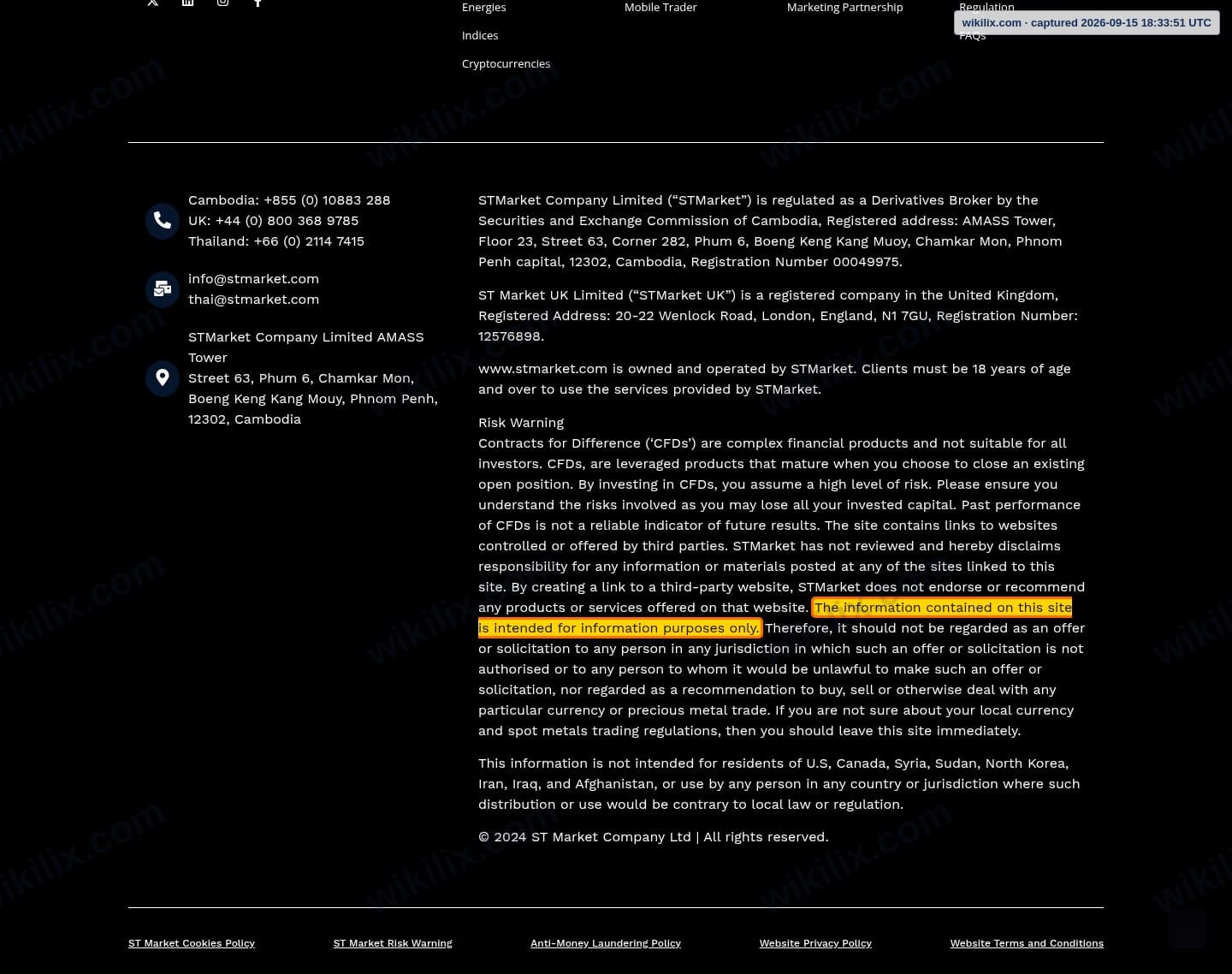This screenshot has height=974, width=1232.
Task: Open the Indices link
Action: click(x=480, y=35)
